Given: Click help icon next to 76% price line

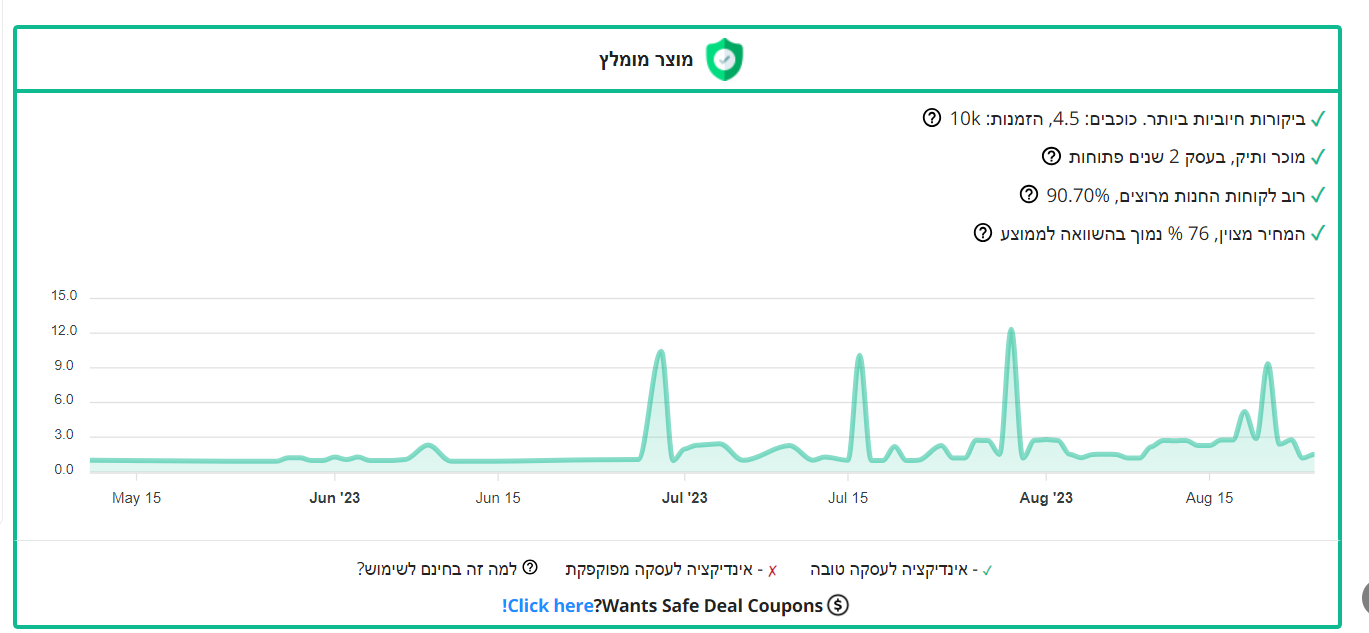Looking at the screenshot, I should point(983,233).
